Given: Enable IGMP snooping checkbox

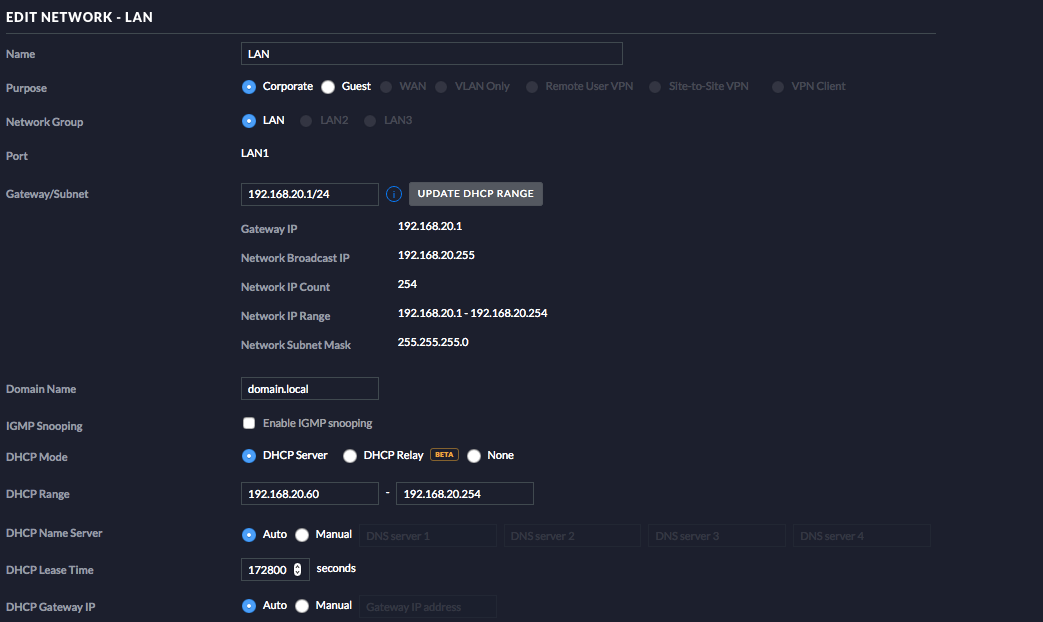Looking at the screenshot, I should click(249, 423).
